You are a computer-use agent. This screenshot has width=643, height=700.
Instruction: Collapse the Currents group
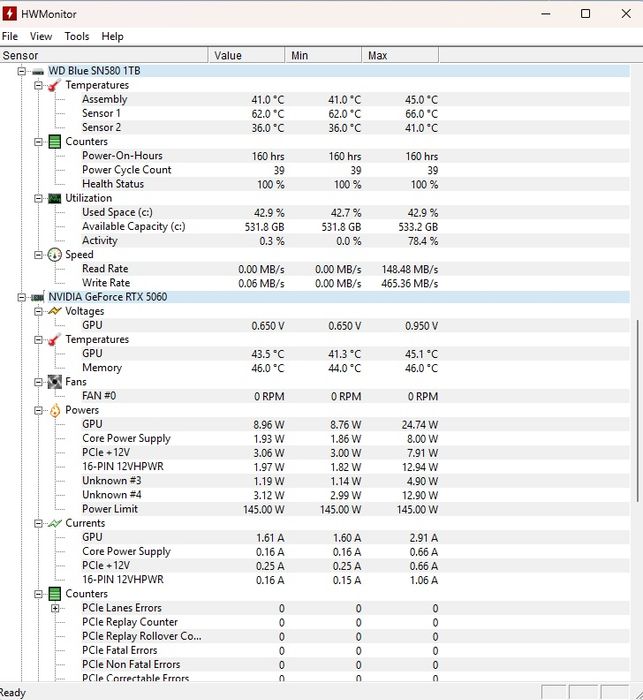[x=38, y=523]
